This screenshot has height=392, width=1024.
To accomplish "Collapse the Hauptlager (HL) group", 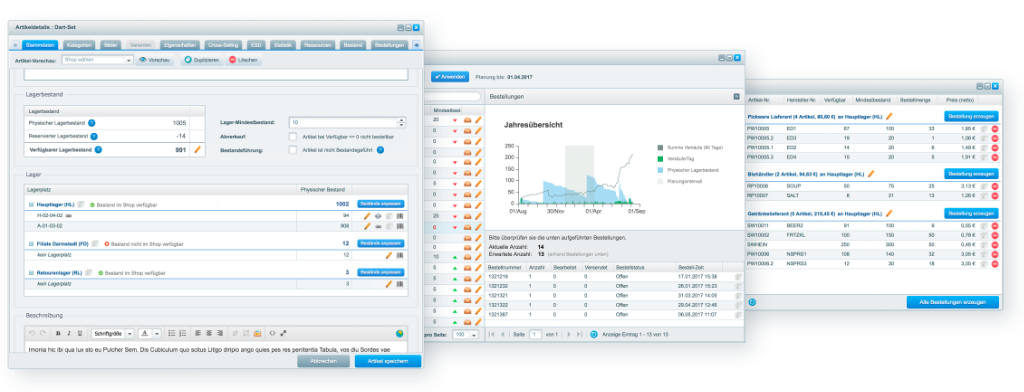I will tap(31, 204).
